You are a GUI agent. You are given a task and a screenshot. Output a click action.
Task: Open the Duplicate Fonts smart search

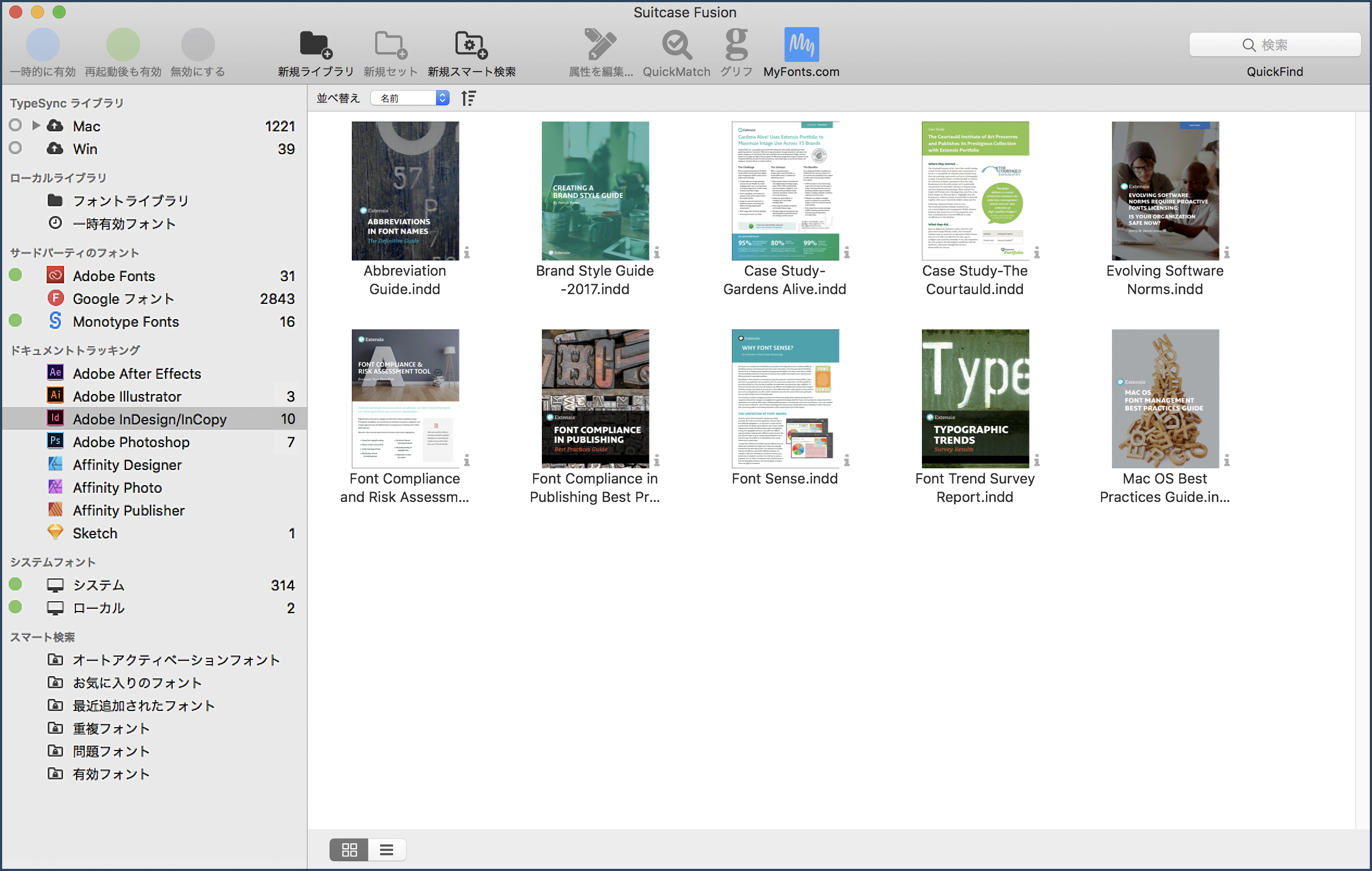111,729
